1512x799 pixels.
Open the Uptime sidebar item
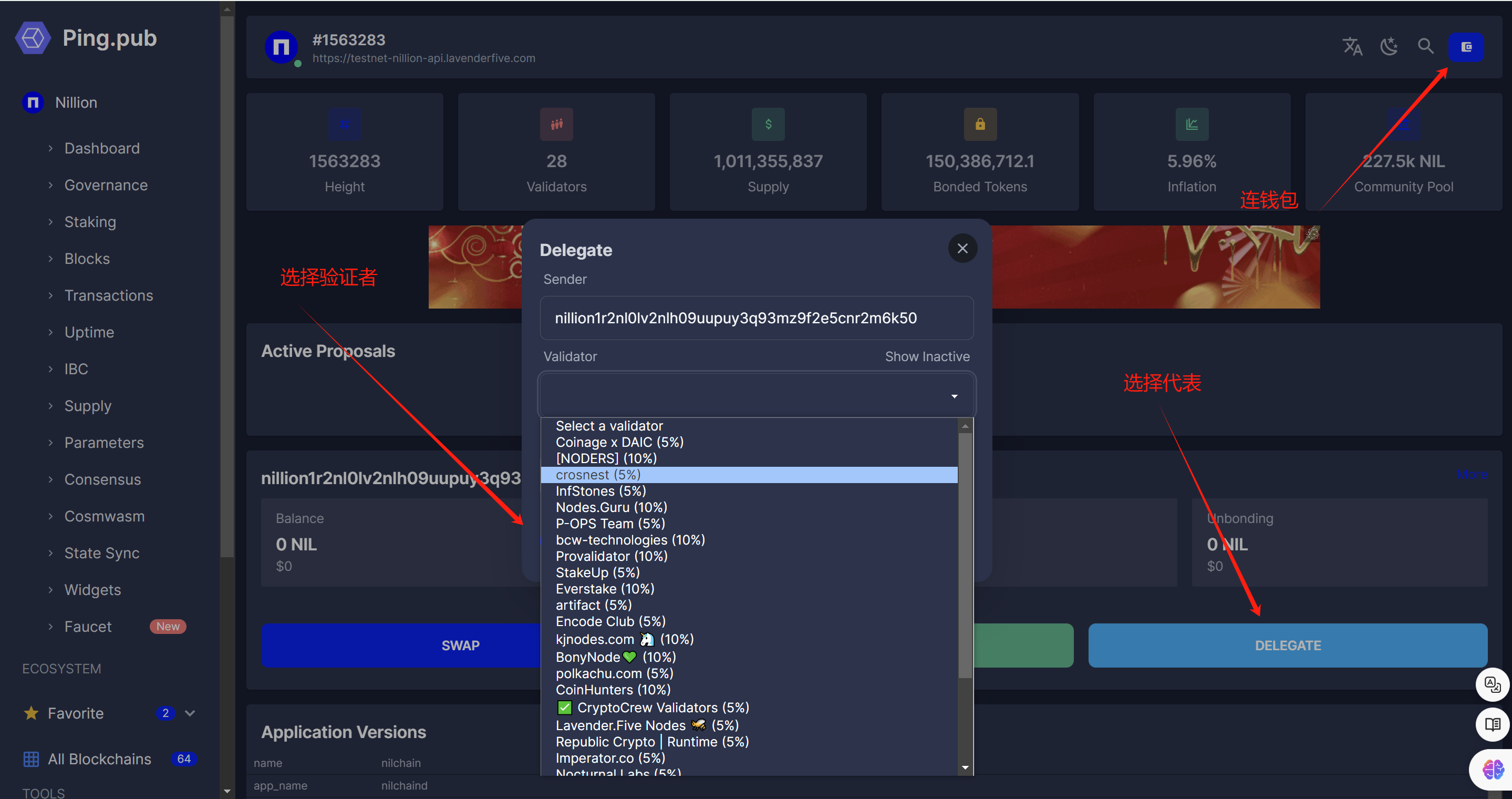(x=89, y=332)
